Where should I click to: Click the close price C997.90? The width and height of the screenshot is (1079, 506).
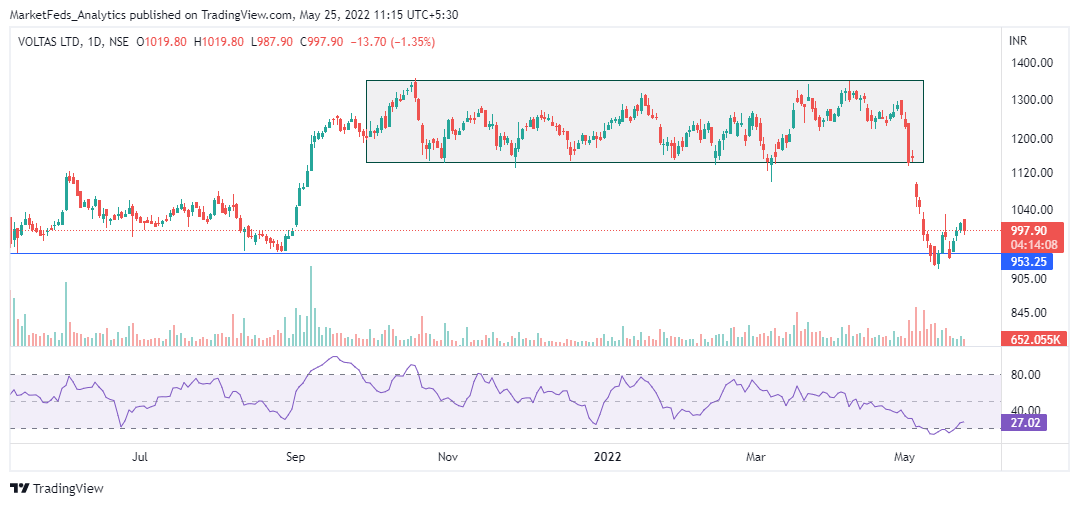point(323,42)
